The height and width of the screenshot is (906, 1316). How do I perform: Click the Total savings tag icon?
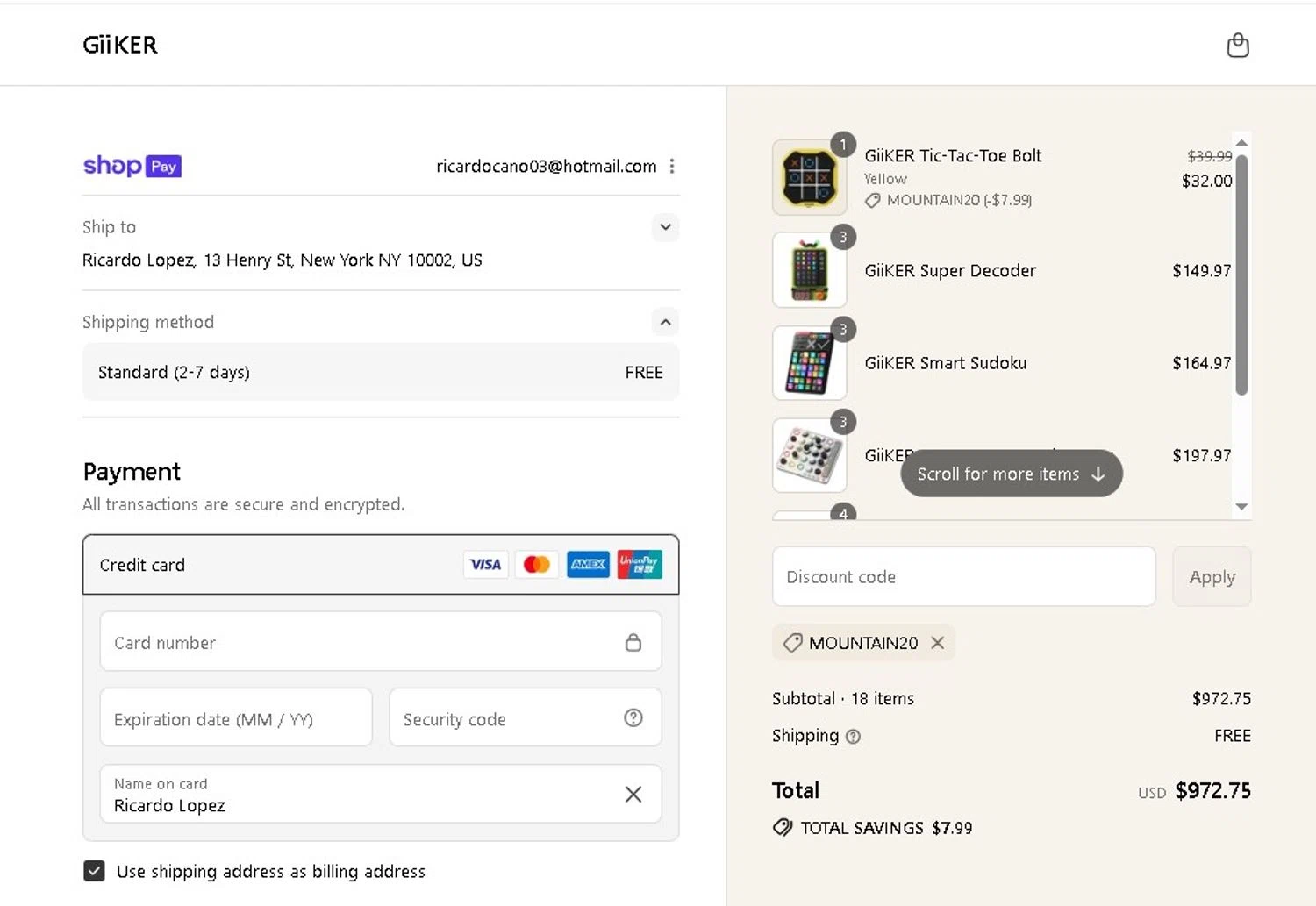(x=783, y=827)
